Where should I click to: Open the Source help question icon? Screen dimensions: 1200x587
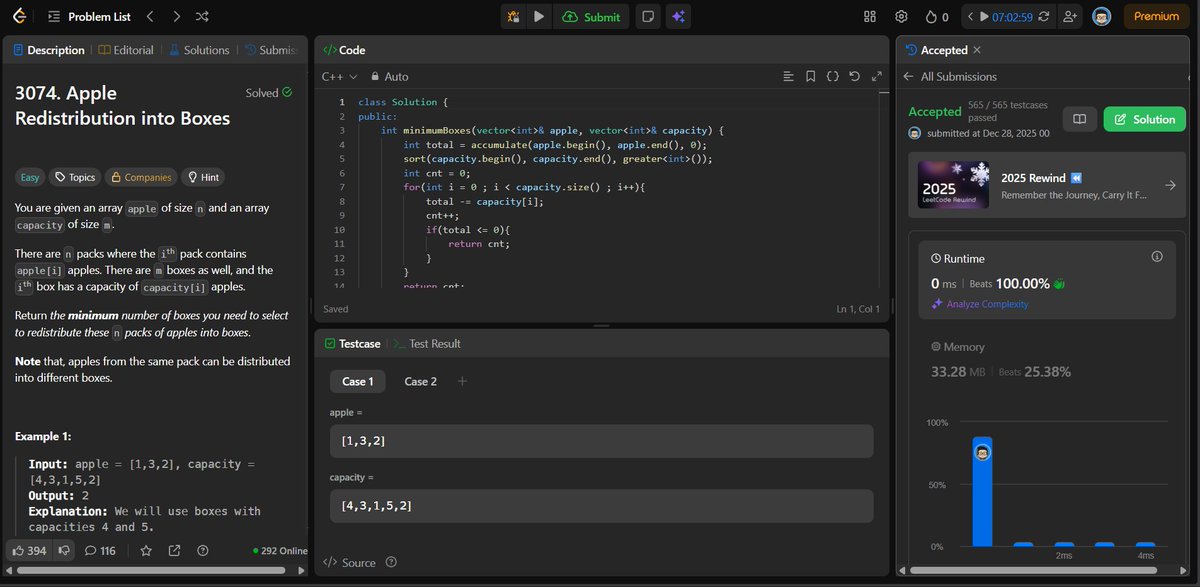click(x=391, y=562)
